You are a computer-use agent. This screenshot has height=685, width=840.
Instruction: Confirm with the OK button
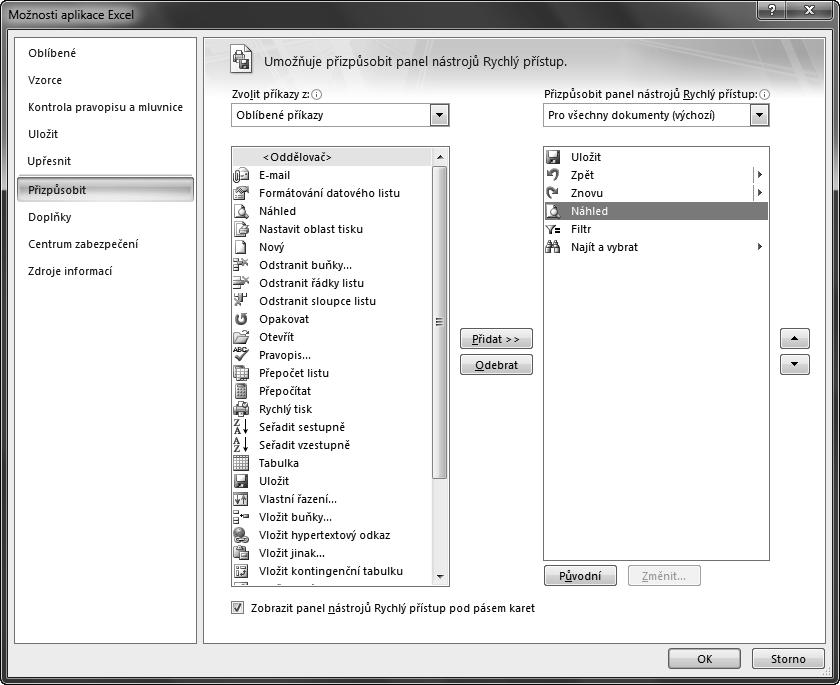pos(704,659)
